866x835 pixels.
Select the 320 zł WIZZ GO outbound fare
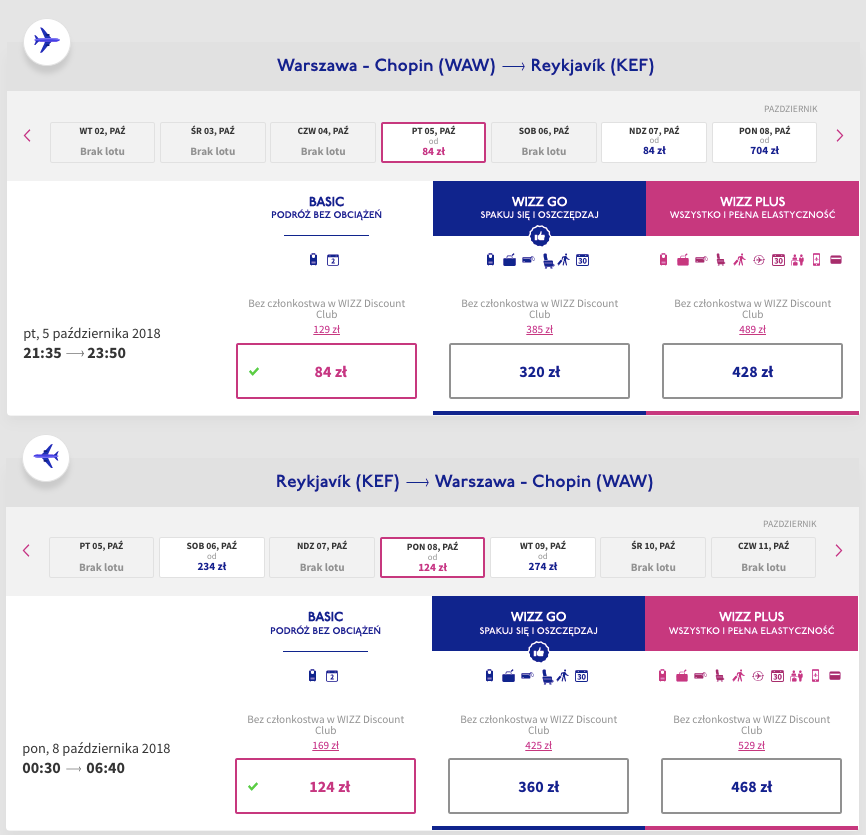point(539,371)
